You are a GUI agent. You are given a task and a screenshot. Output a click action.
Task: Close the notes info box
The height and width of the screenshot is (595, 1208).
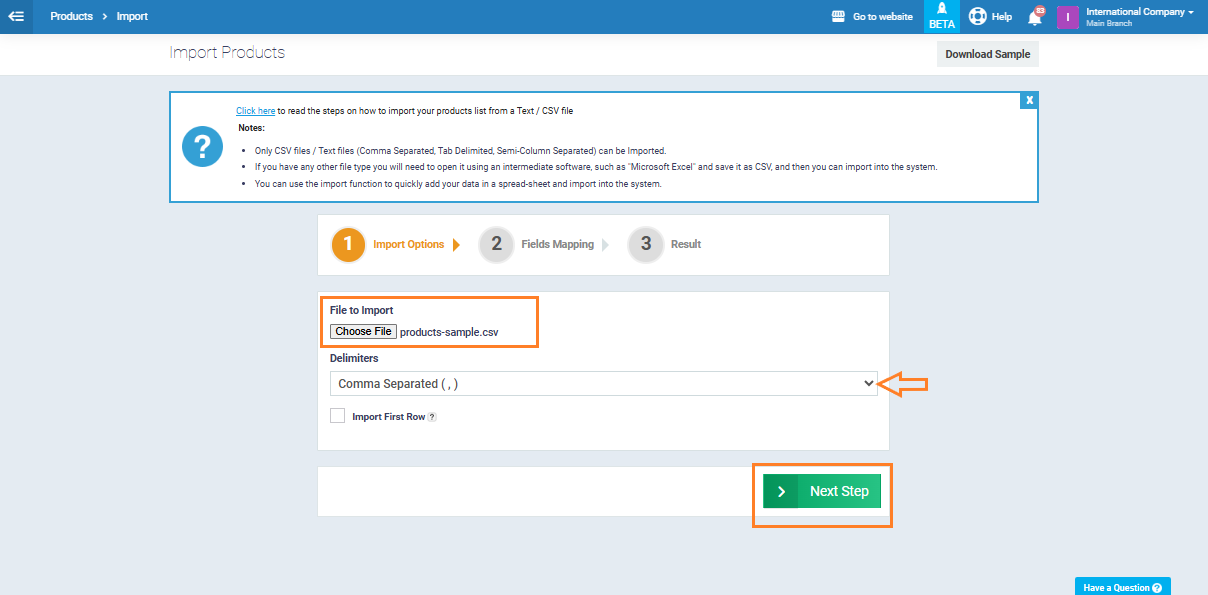(x=1028, y=100)
